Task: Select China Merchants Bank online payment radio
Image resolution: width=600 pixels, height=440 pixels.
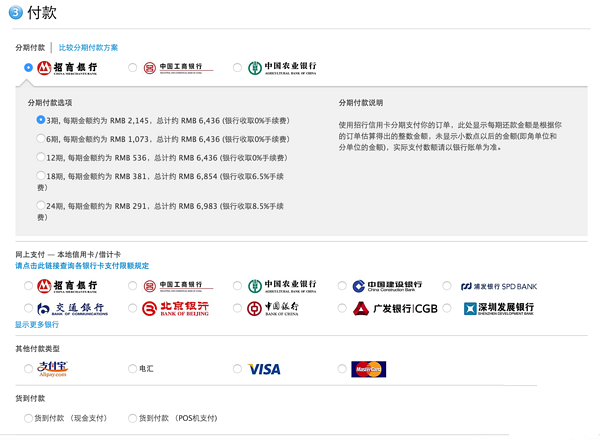Action: point(28,286)
